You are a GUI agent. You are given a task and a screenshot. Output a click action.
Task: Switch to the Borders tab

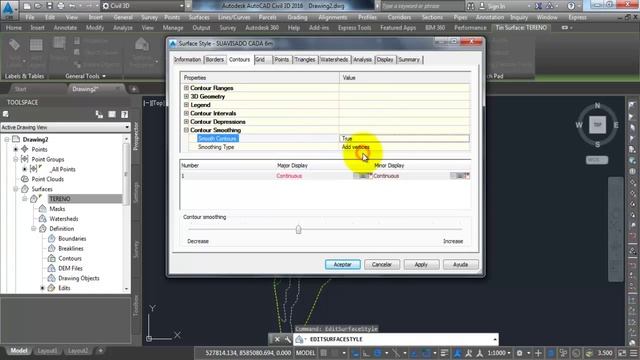[215, 60]
